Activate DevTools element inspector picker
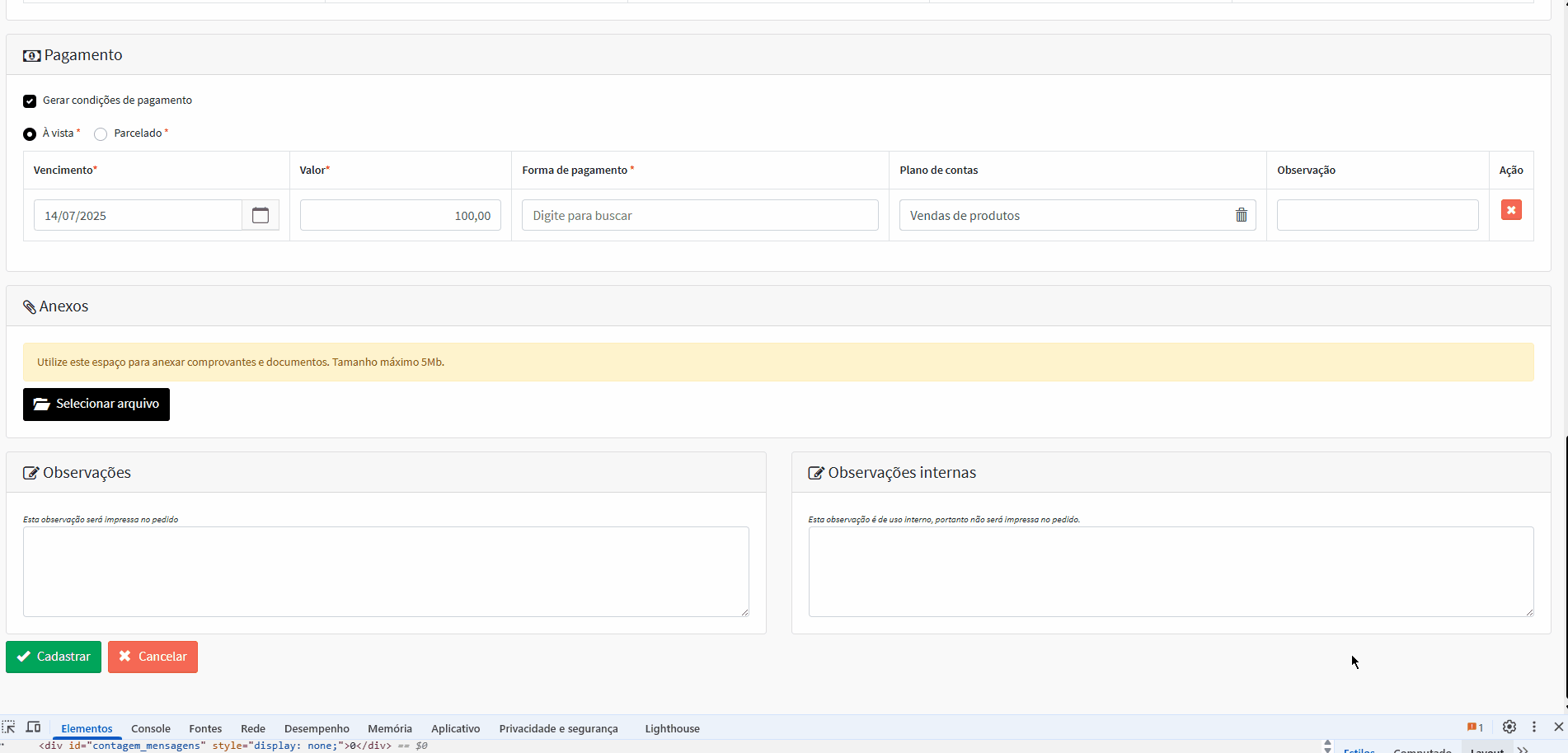Screen dimensions: 1568x753 point(9,727)
